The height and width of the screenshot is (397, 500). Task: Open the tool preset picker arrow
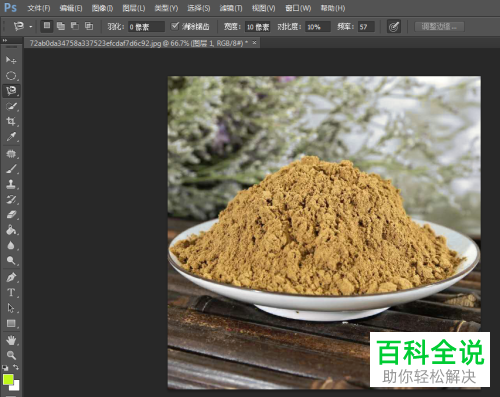[x=30, y=27]
